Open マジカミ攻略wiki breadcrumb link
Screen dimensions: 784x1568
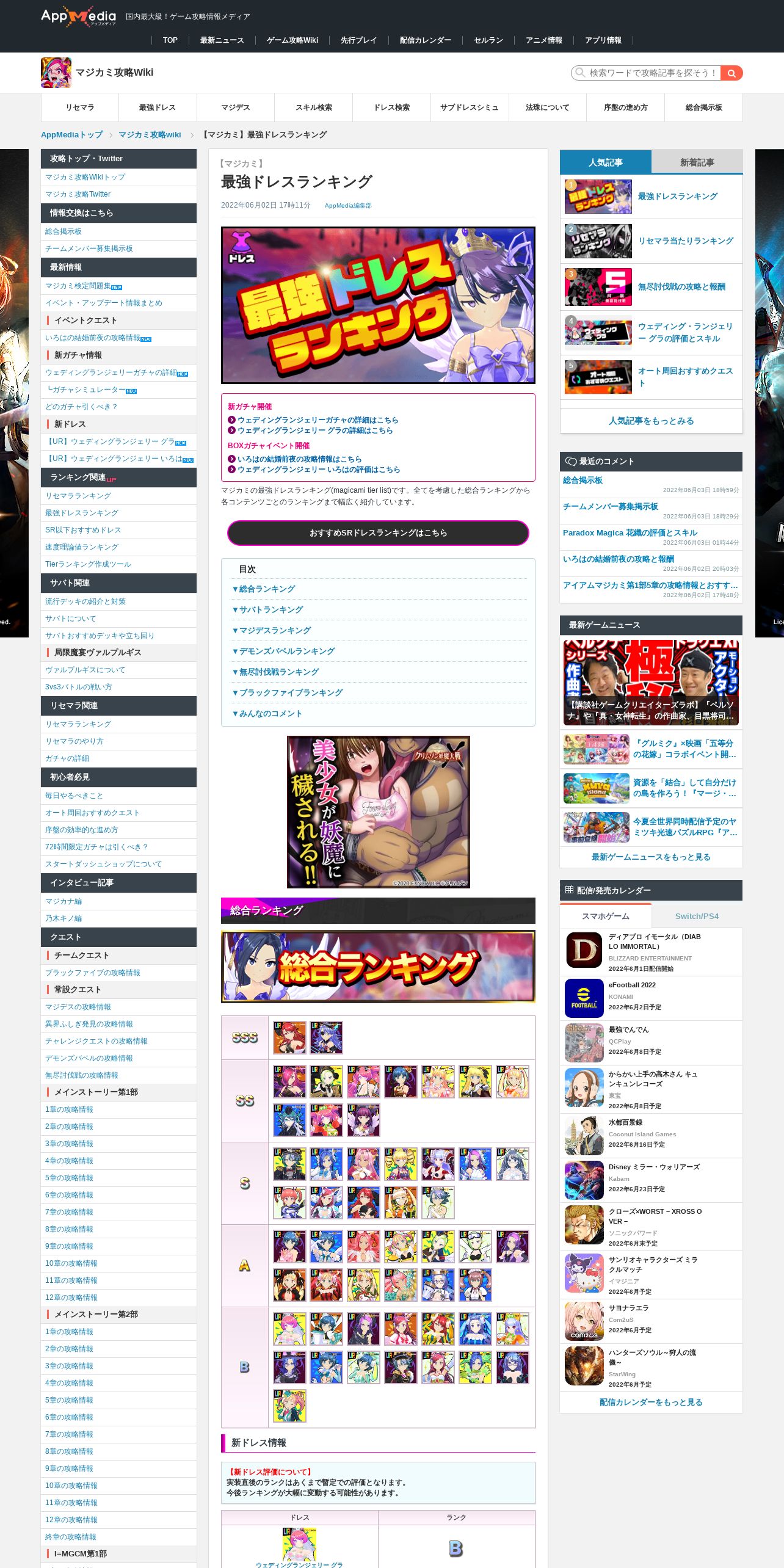click(150, 135)
